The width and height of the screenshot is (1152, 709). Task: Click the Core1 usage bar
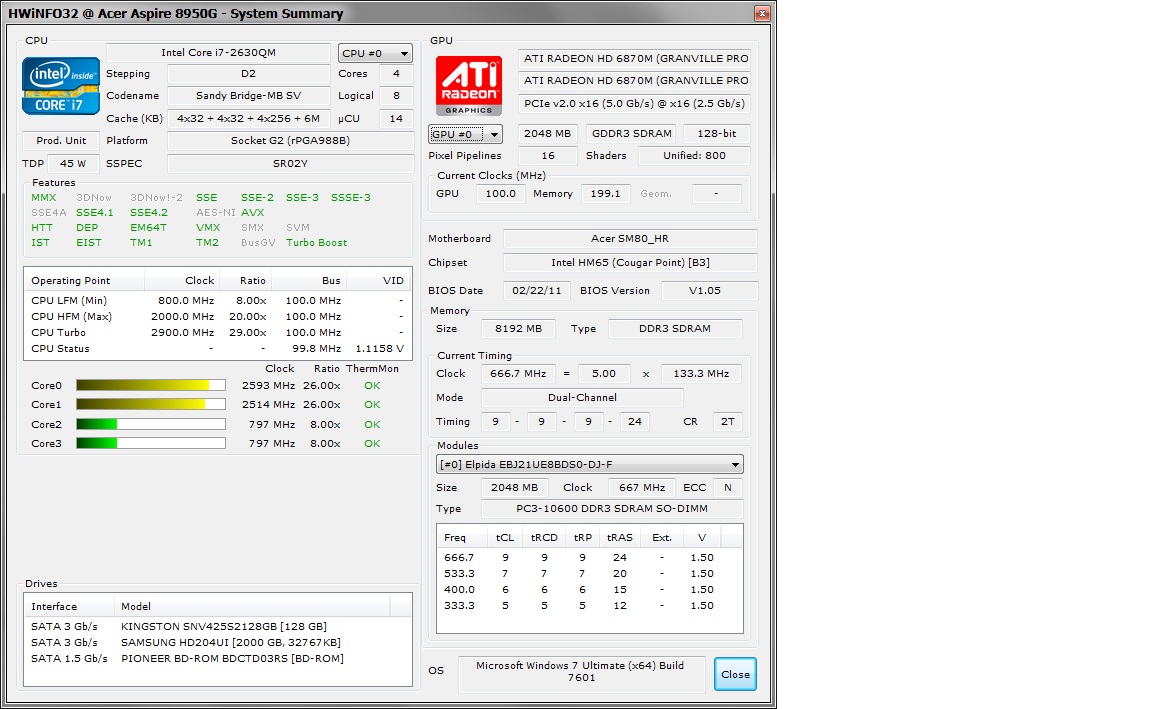tap(151, 404)
